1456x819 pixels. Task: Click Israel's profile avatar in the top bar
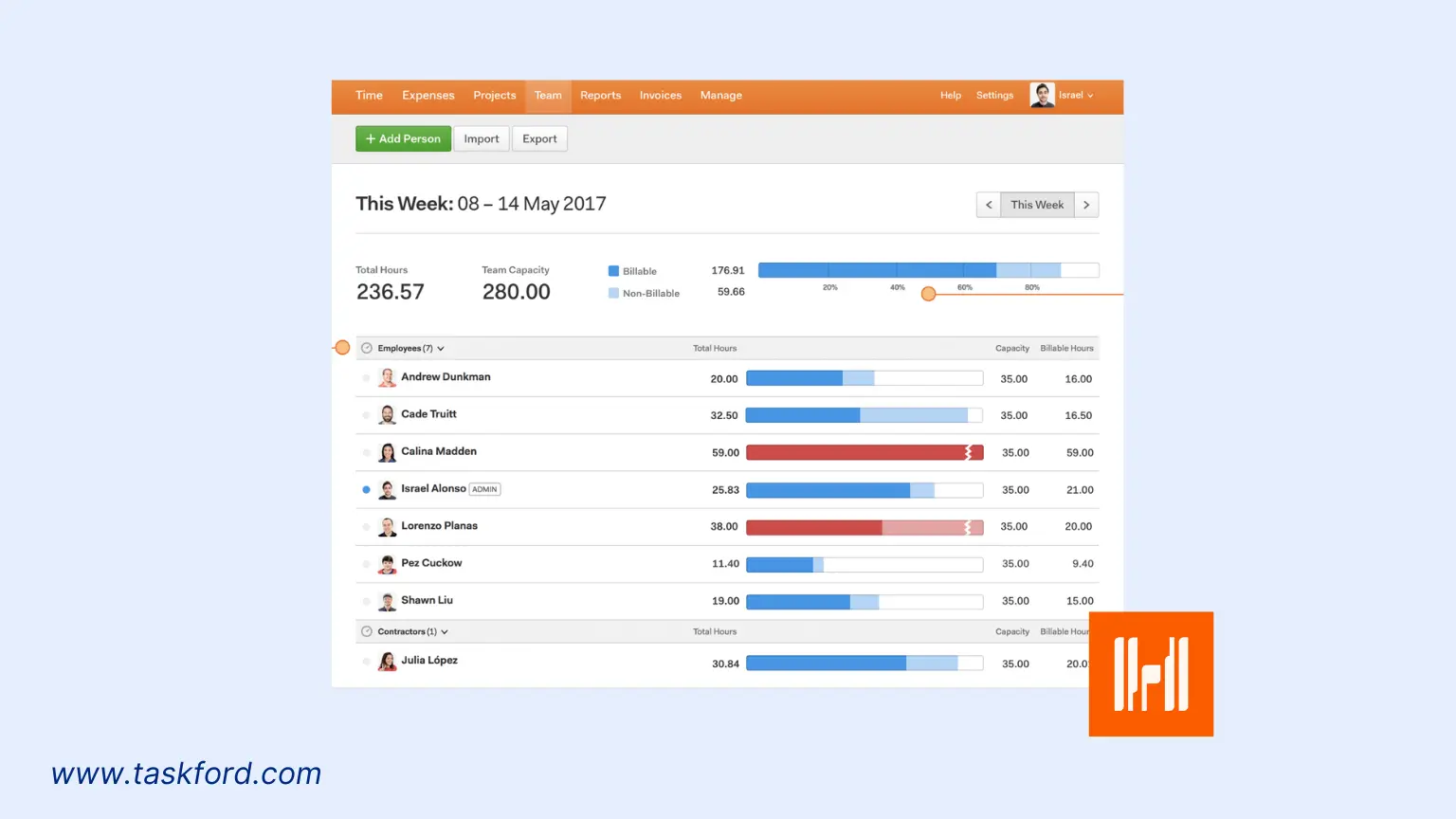click(x=1042, y=95)
